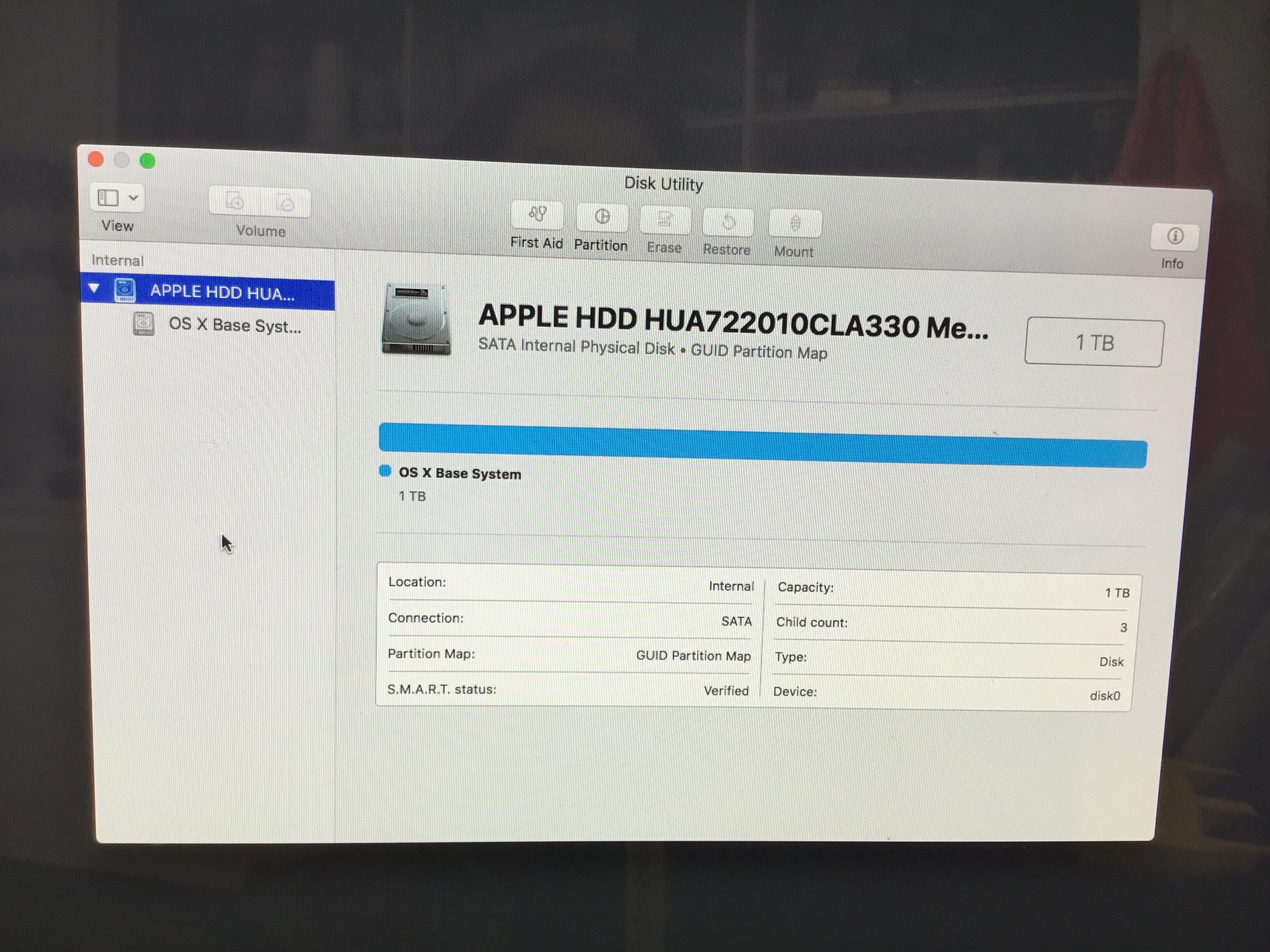Click the red close window button

[x=96, y=159]
